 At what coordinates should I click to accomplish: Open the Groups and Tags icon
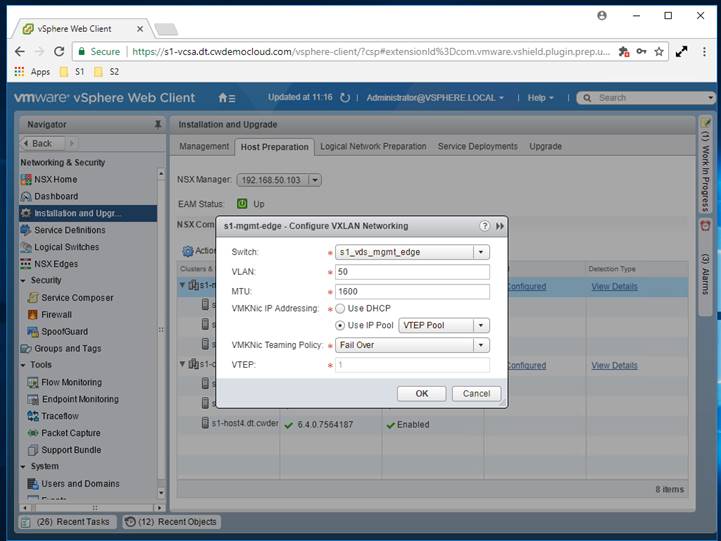coord(26,348)
